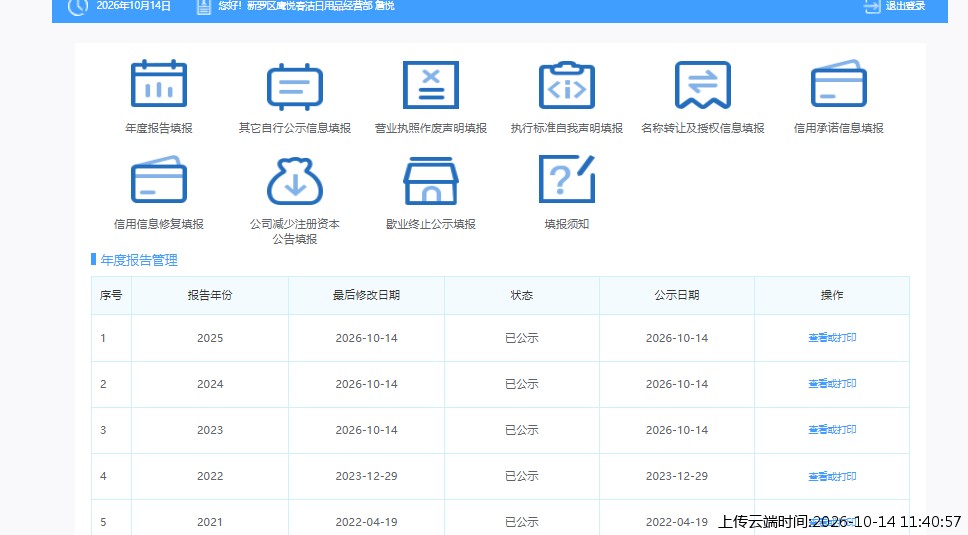Click the 操作 column header
Screen dimensions: 968x535
[832, 296]
